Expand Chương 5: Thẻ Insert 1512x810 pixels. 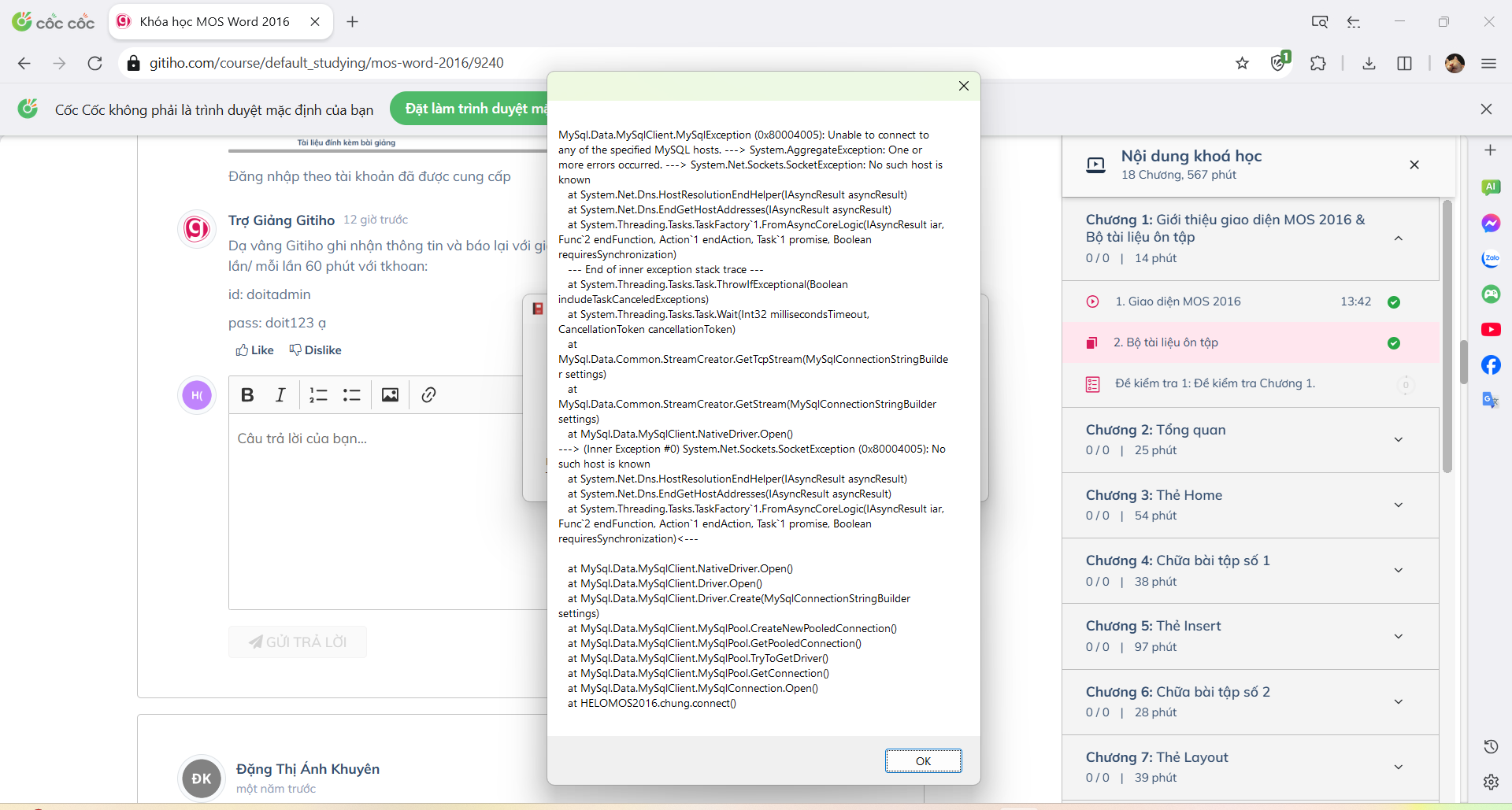pos(1399,636)
